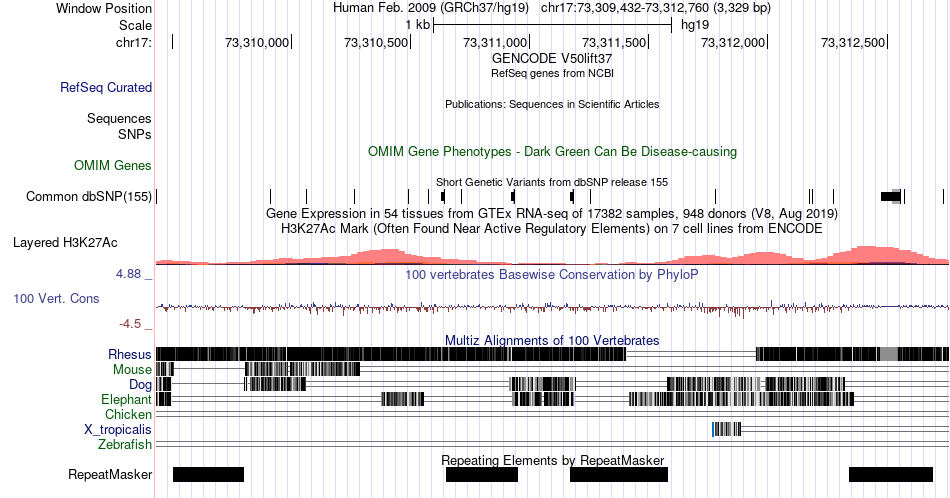Click the Chicken alignment row label
The height and width of the screenshot is (498, 950).
pyautogui.click(x=128, y=414)
